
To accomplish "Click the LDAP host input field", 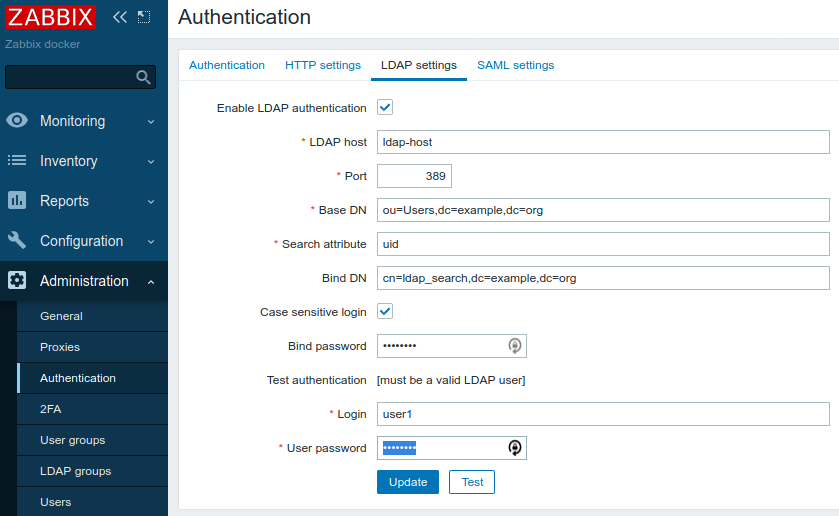I will pyautogui.click(x=603, y=142).
